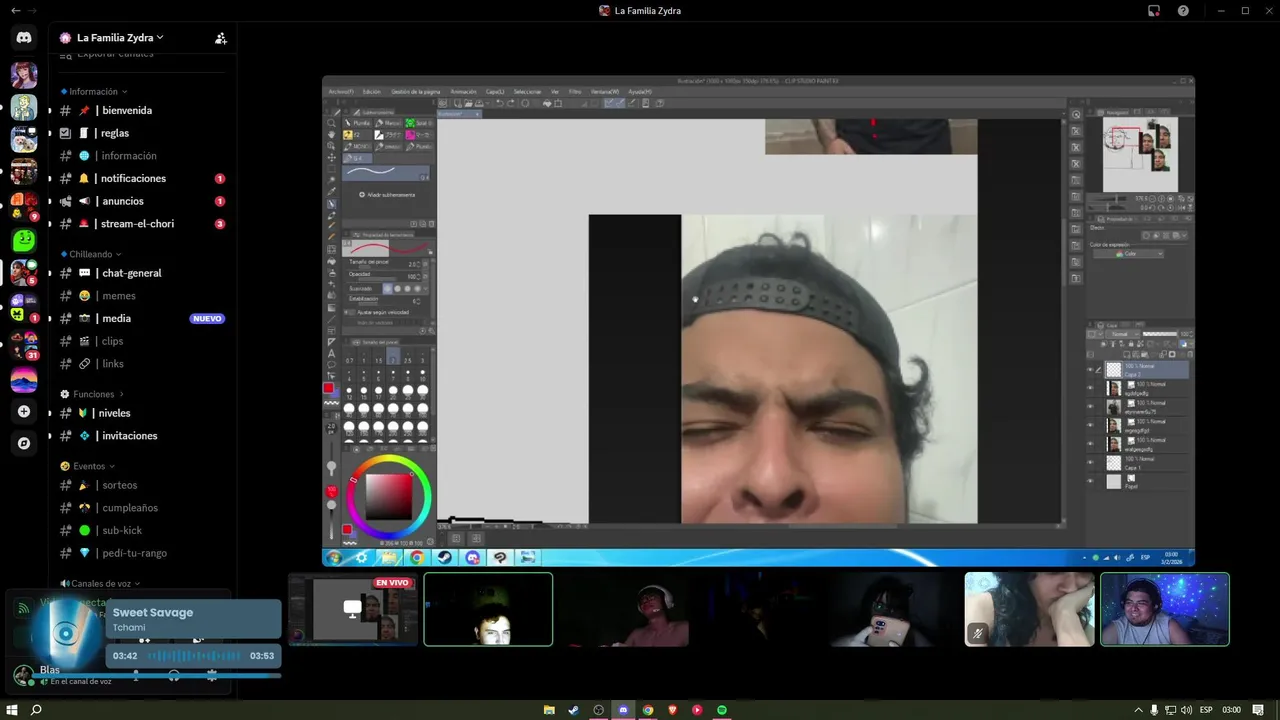
Task: Open Edición menu in Clip Studio
Action: (371, 91)
